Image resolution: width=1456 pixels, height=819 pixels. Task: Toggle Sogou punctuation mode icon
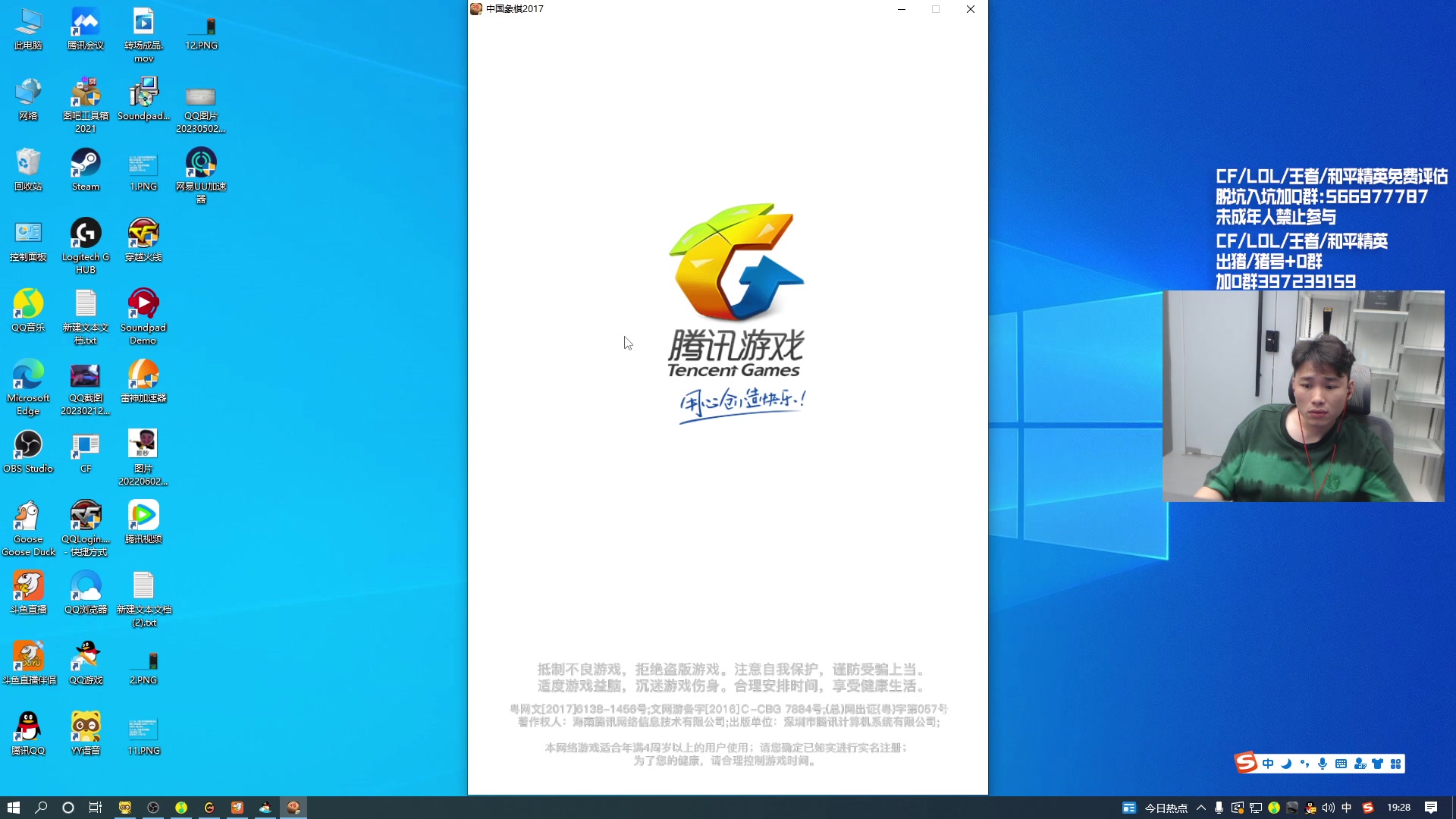pyautogui.click(x=1304, y=764)
